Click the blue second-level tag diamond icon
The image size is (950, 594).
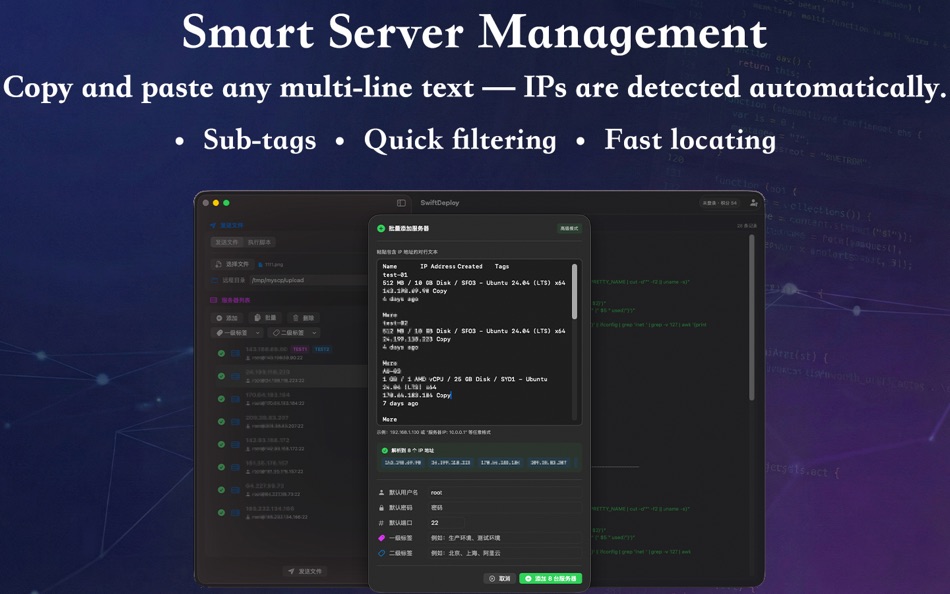(x=381, y=553)
